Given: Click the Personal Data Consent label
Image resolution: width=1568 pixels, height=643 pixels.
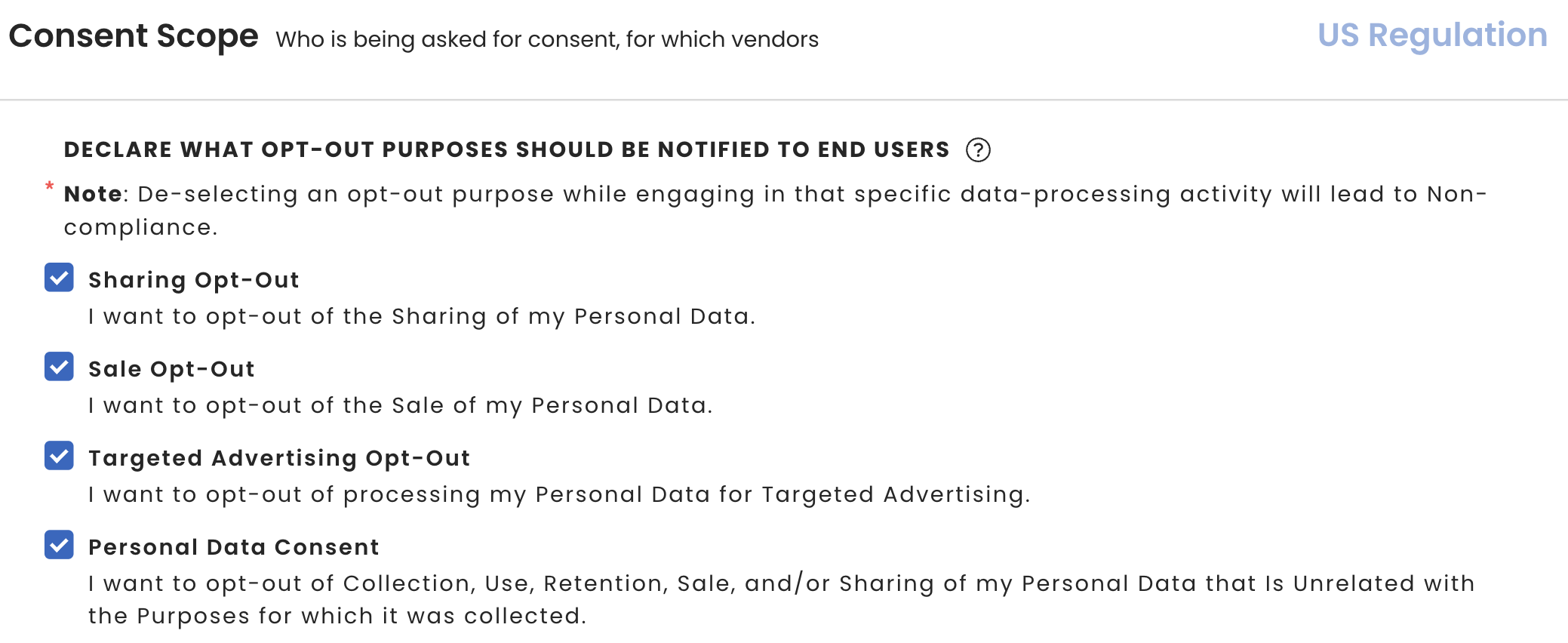Looking at the screenshot, I should pyautogui.click(x=234, y=547).
